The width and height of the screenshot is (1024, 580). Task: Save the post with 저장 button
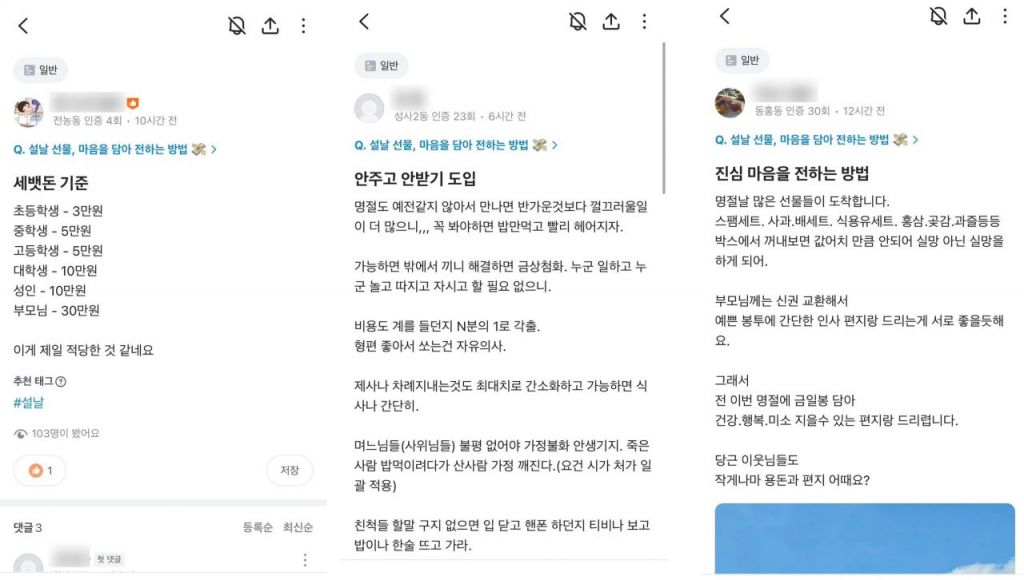pos(289,470)
